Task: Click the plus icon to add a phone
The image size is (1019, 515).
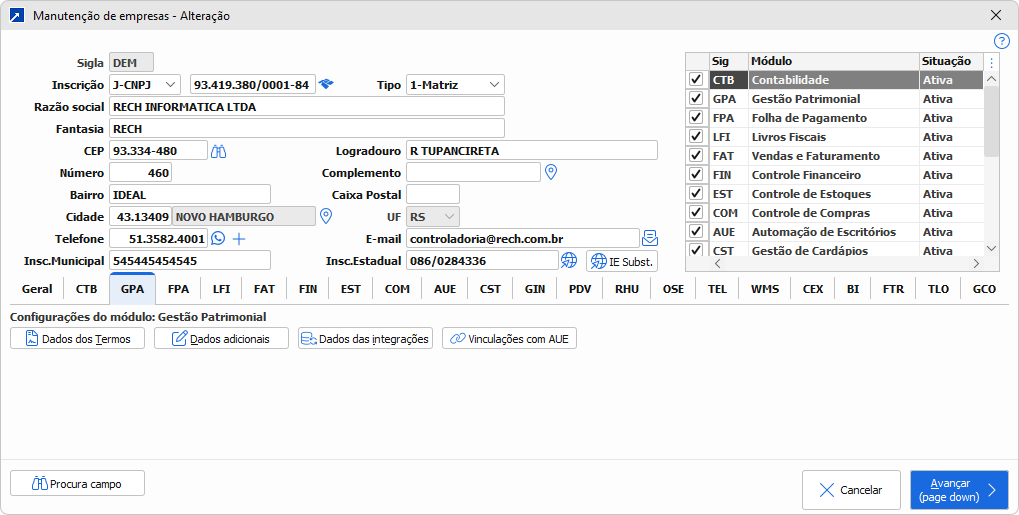Action: 239,239
